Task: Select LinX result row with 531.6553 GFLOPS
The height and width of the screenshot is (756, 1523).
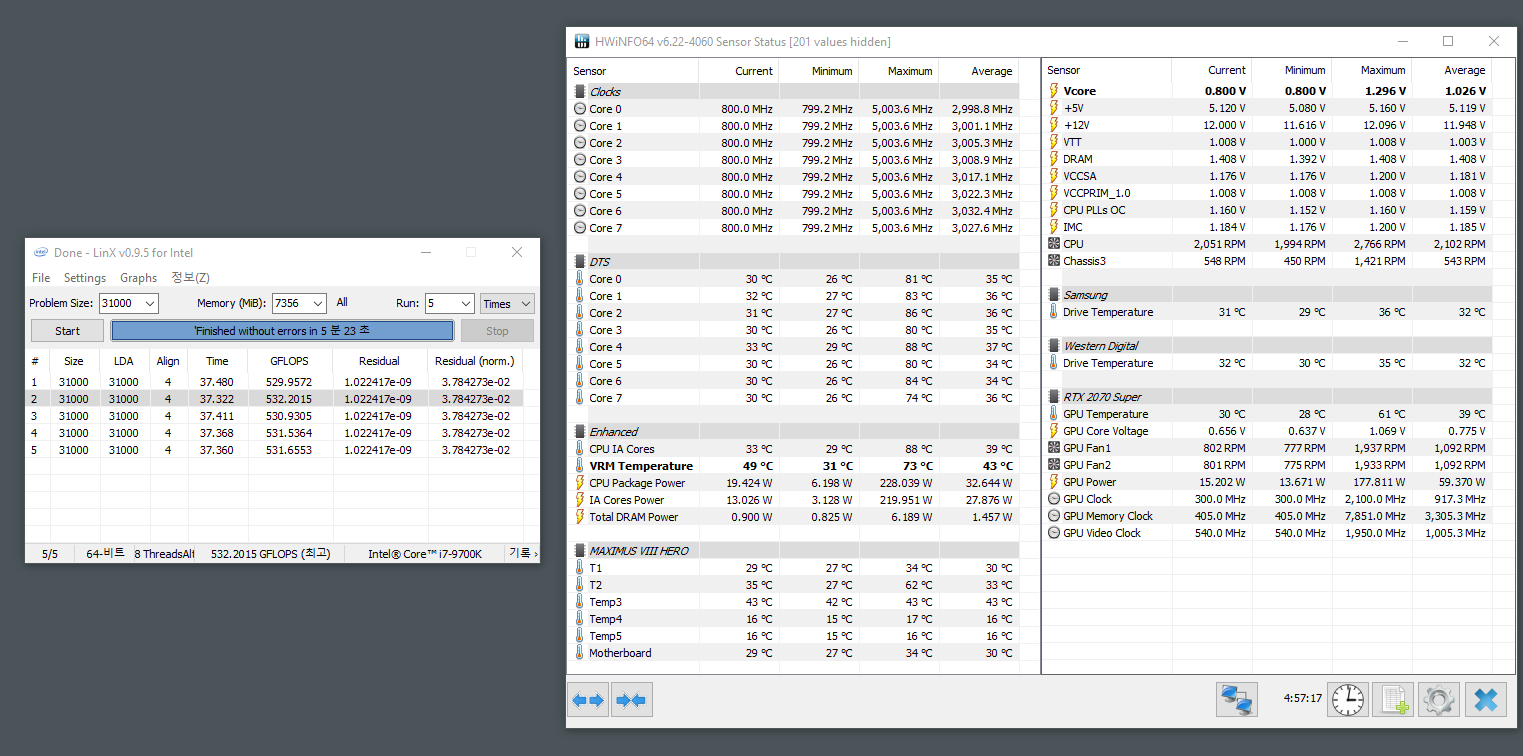Action: [274, 450]
